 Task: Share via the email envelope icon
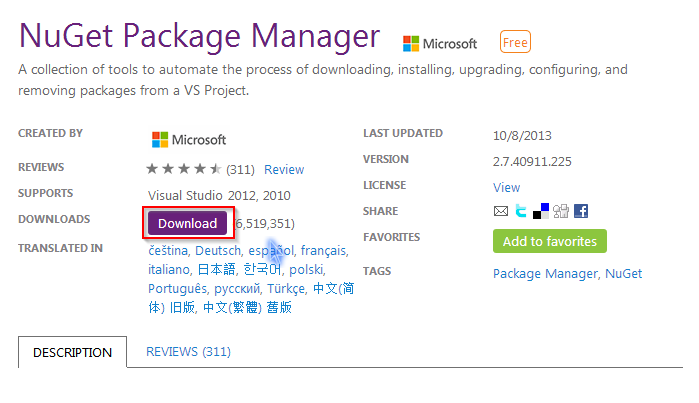pyautogui.click(x=501, y=211)
